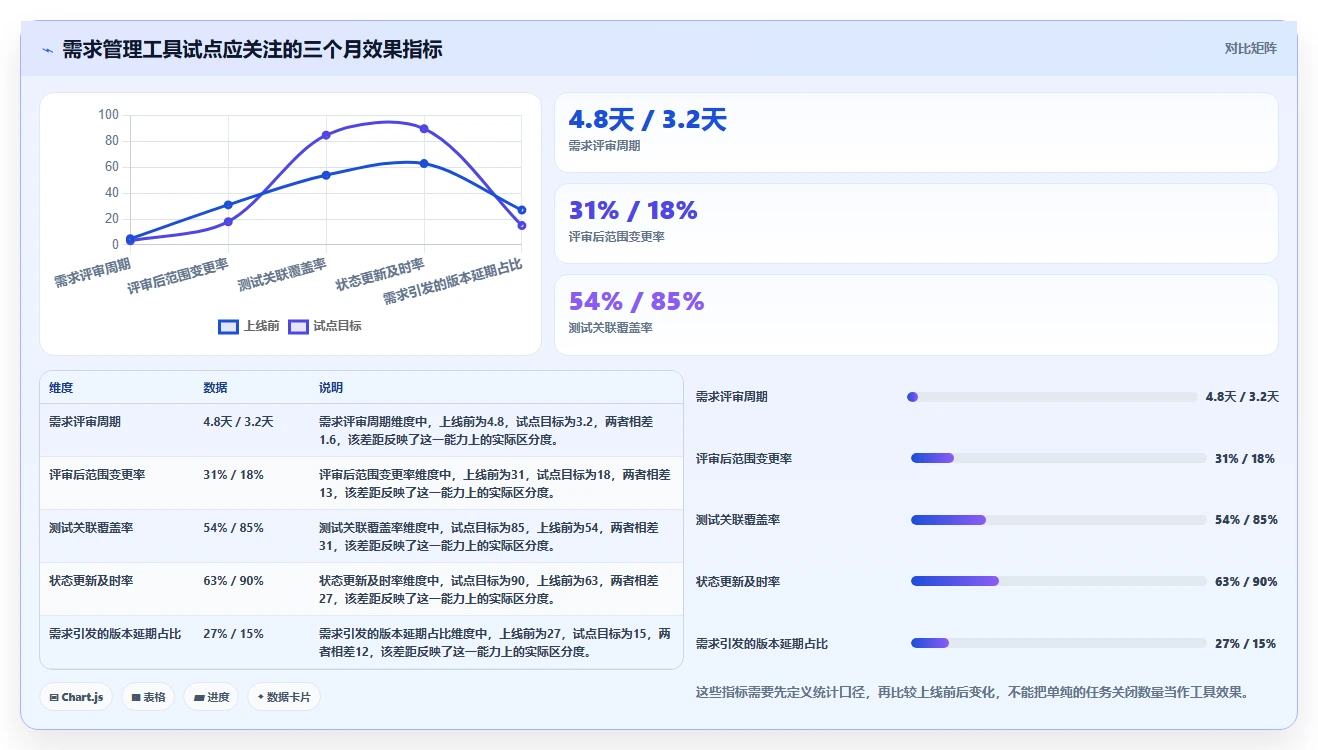
Task: Click the dashboard title text
Action: click(x=252, y=49)
